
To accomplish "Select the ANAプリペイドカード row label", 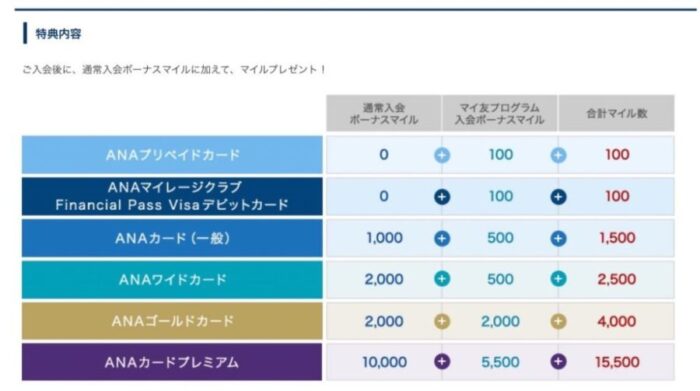I will coord(172,155).
